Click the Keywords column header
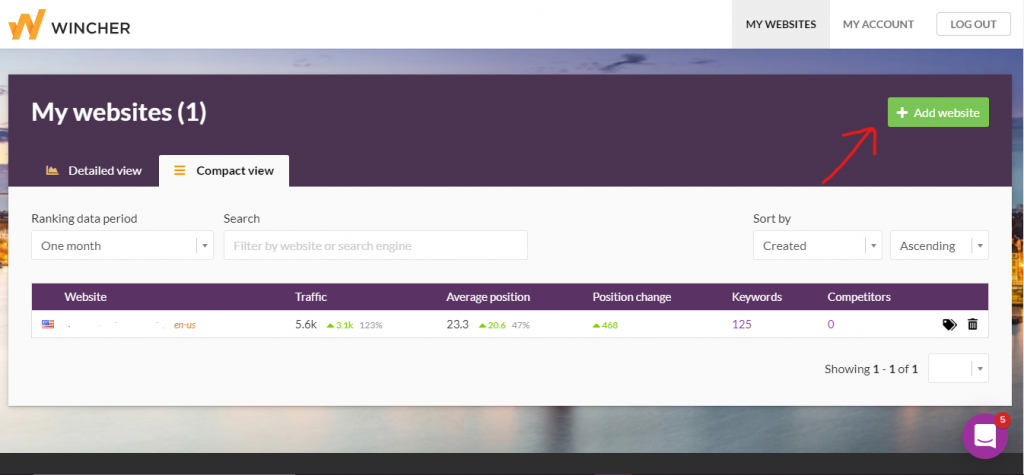 [x=756, y=297]
